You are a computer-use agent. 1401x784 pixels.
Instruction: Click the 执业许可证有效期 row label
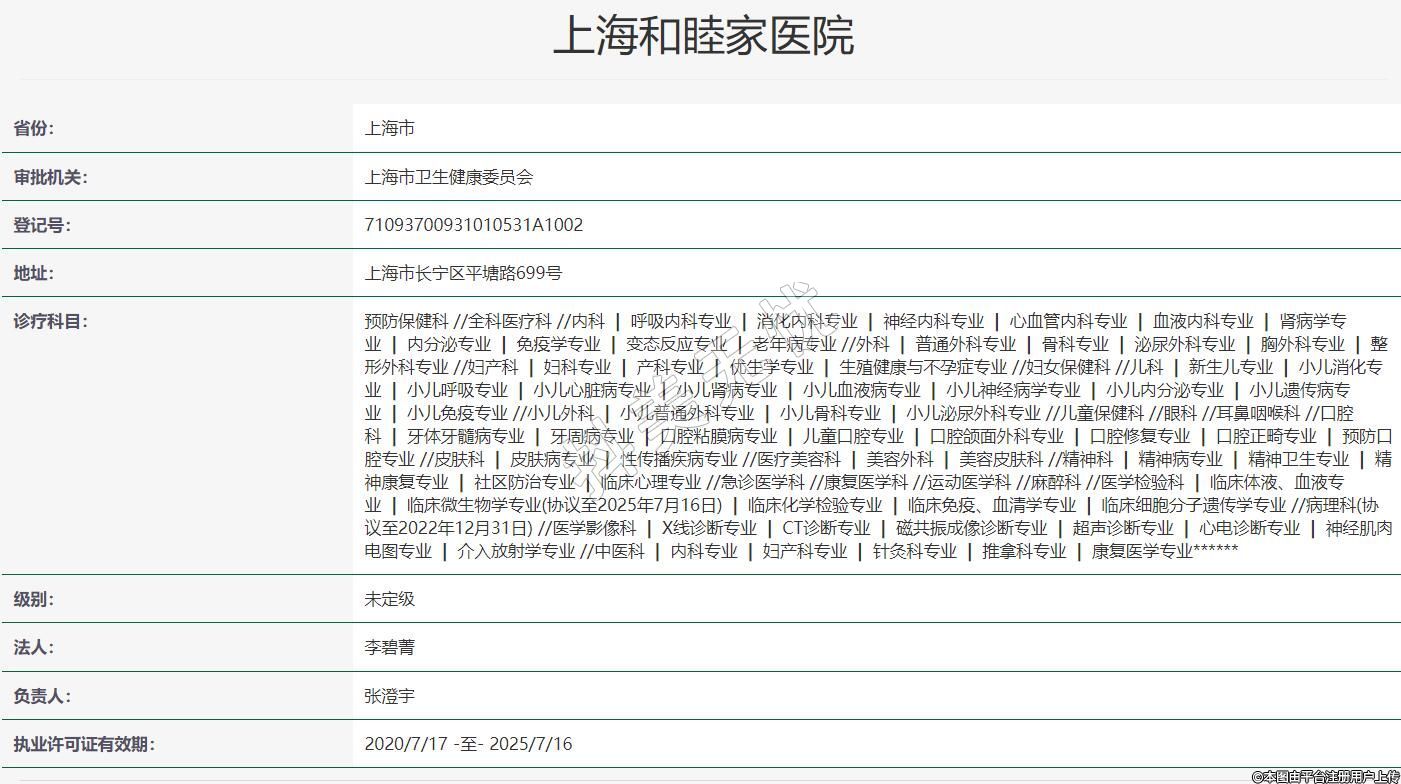(x=84, y=744)
